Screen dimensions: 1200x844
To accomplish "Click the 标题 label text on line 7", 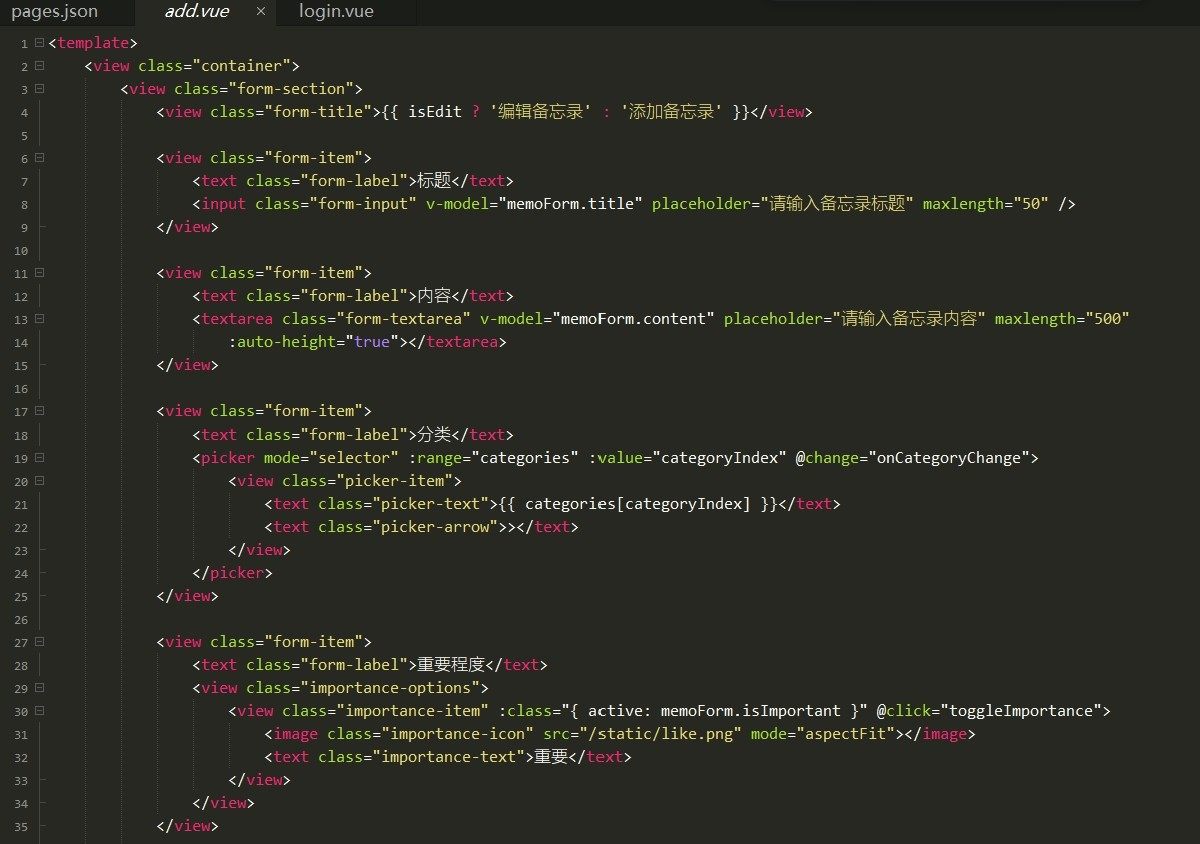I will click(434, 181).
